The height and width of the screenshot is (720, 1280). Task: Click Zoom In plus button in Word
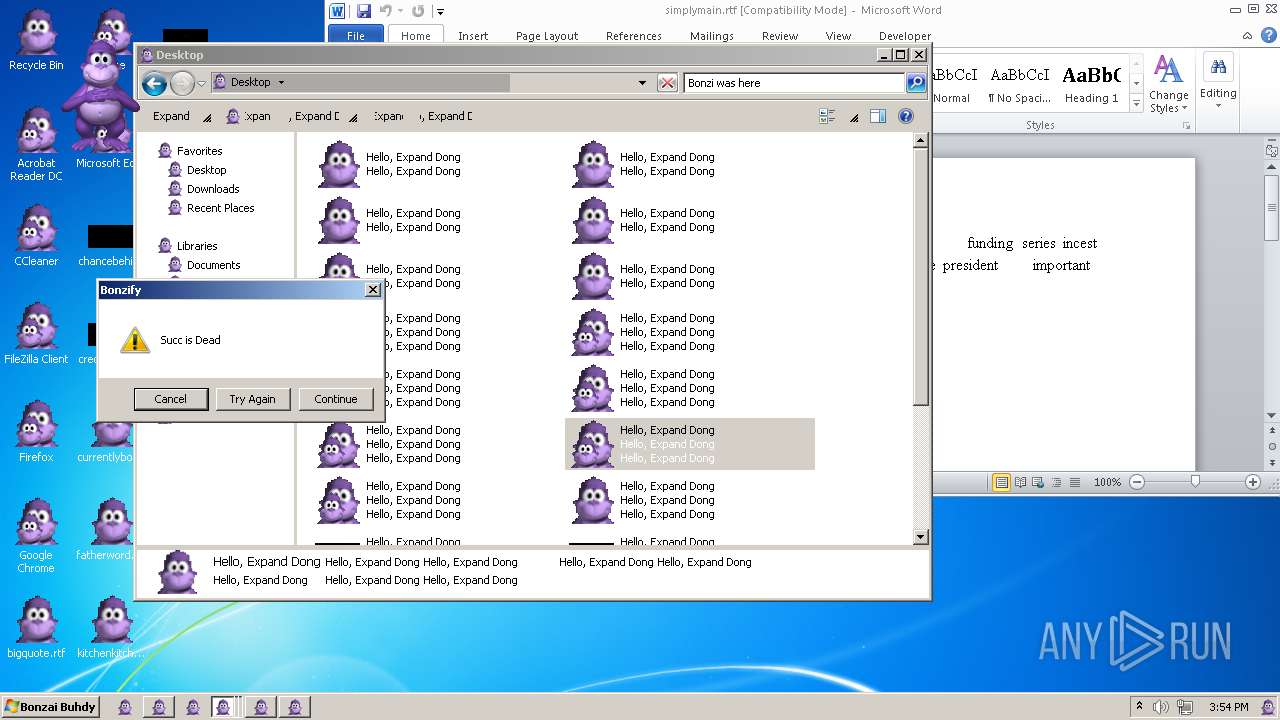point(1252,482)
